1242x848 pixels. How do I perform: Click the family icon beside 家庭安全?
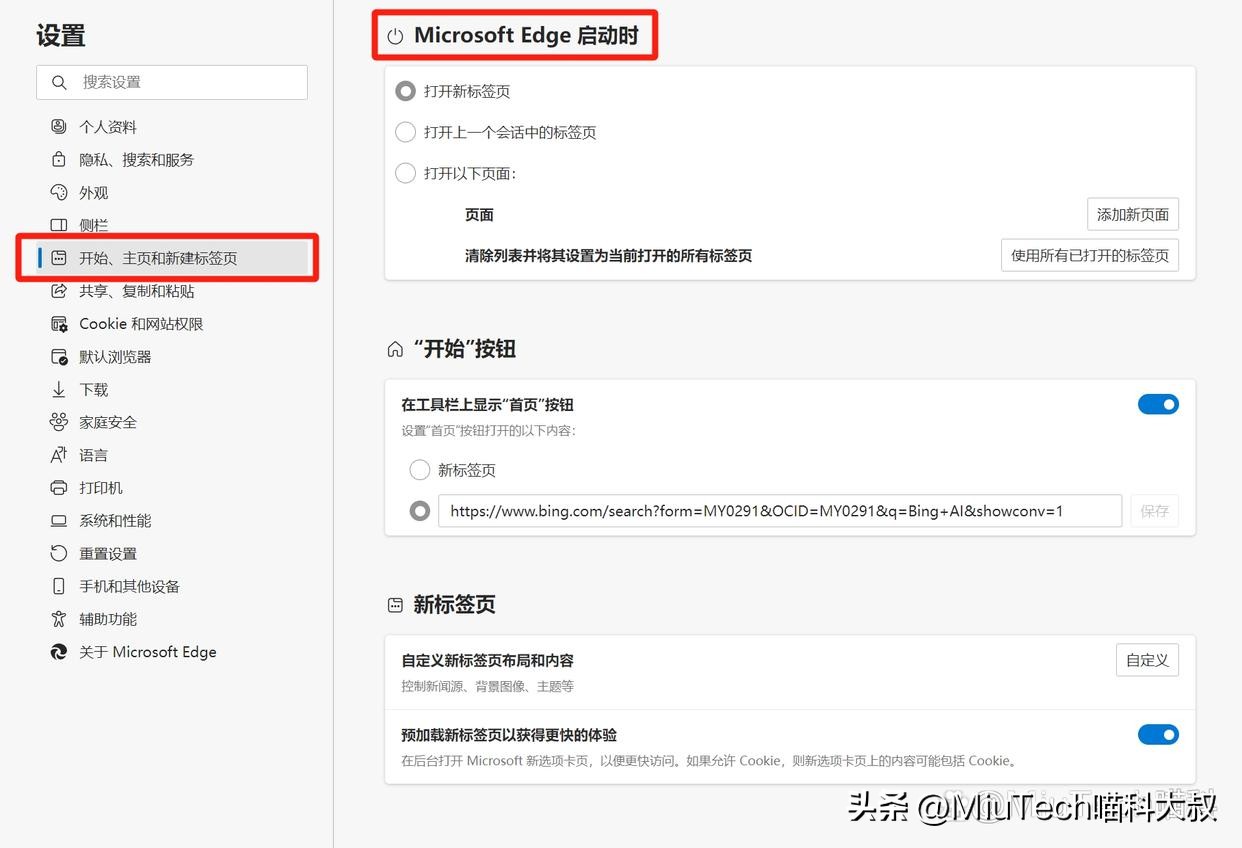(x=59, y=422)
